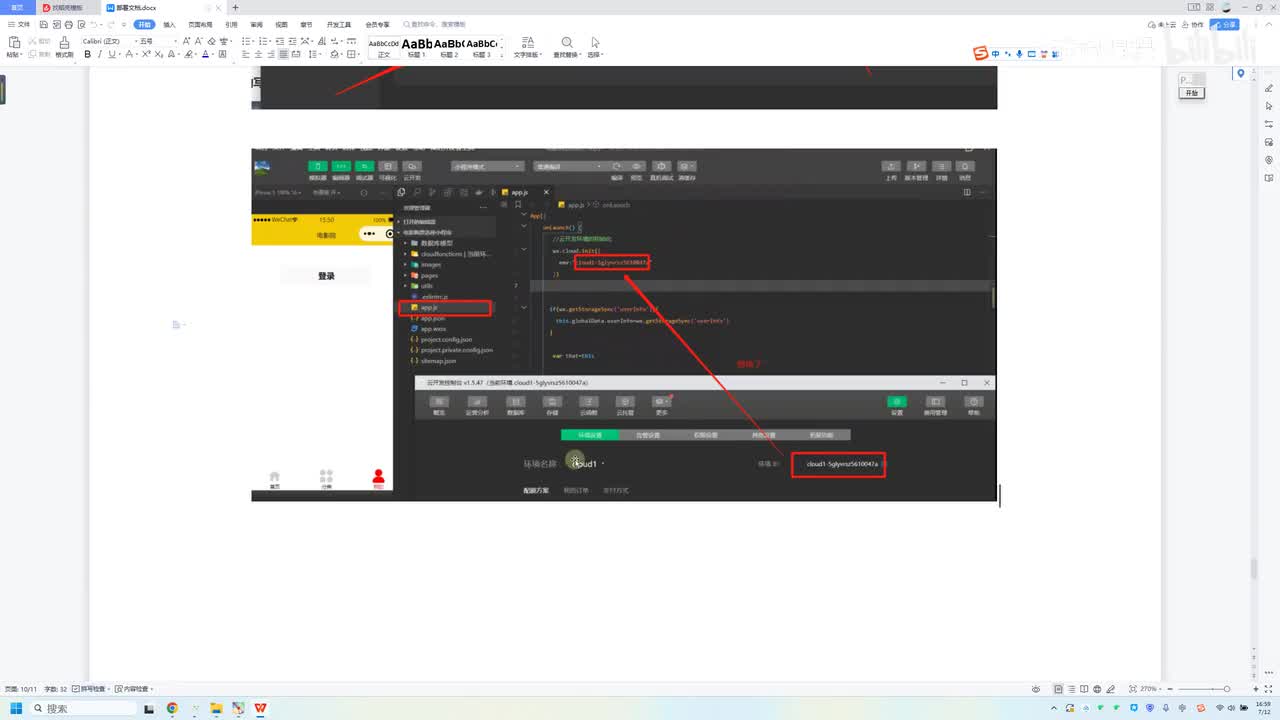Click the 协作 (Collaborate) button

point(1194,24)
